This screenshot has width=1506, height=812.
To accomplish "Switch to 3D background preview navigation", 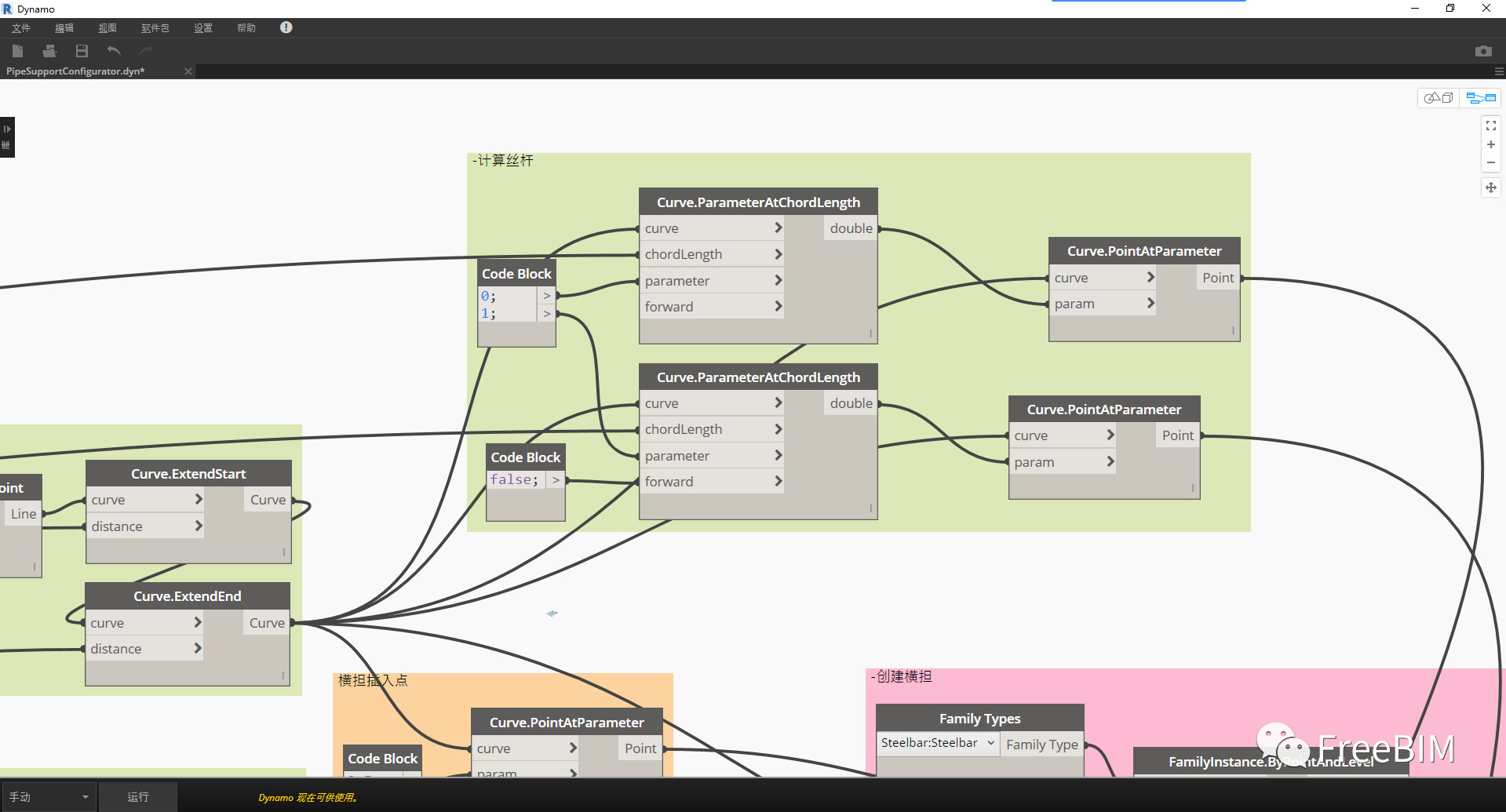I will point(1439,98).
